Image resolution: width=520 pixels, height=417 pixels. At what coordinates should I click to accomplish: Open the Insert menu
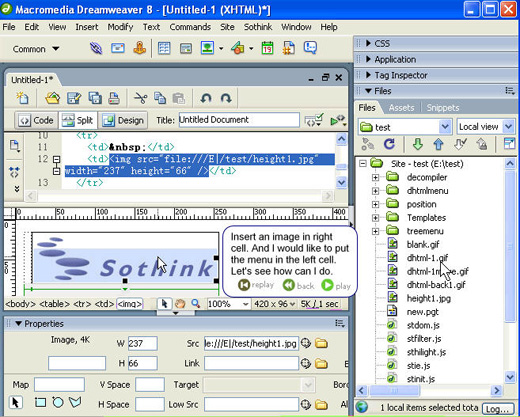coord(87,27)
